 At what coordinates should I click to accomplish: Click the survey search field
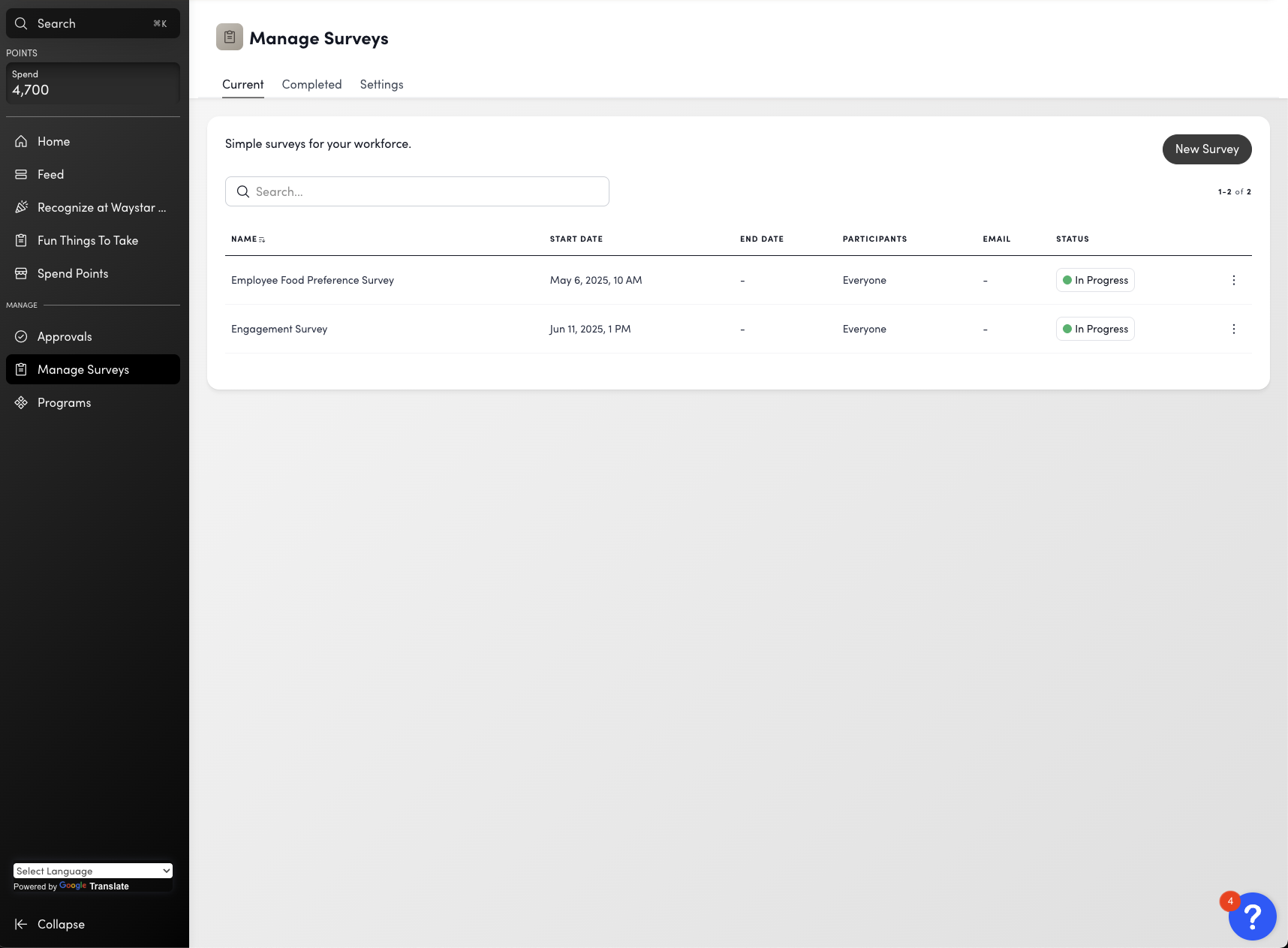click(x=417, y=191)
